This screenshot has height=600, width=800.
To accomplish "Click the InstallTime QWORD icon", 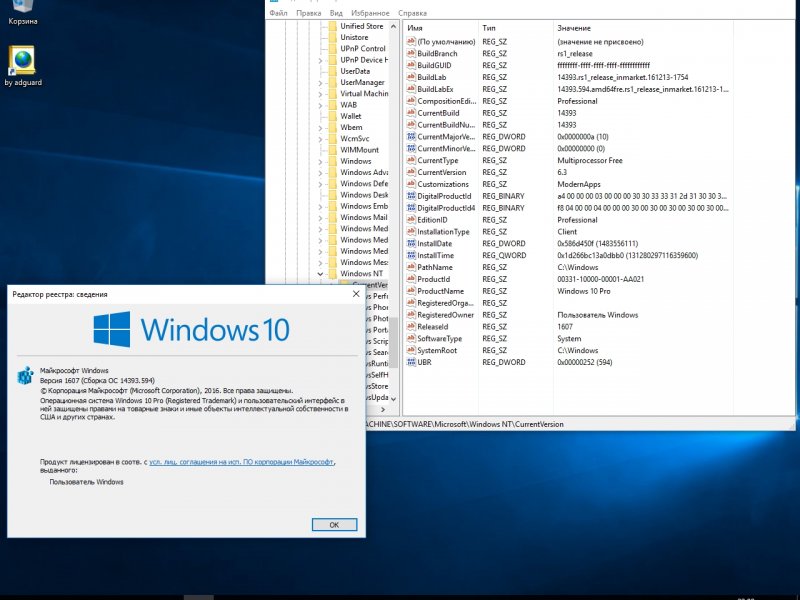I will [x=411, y=255].
